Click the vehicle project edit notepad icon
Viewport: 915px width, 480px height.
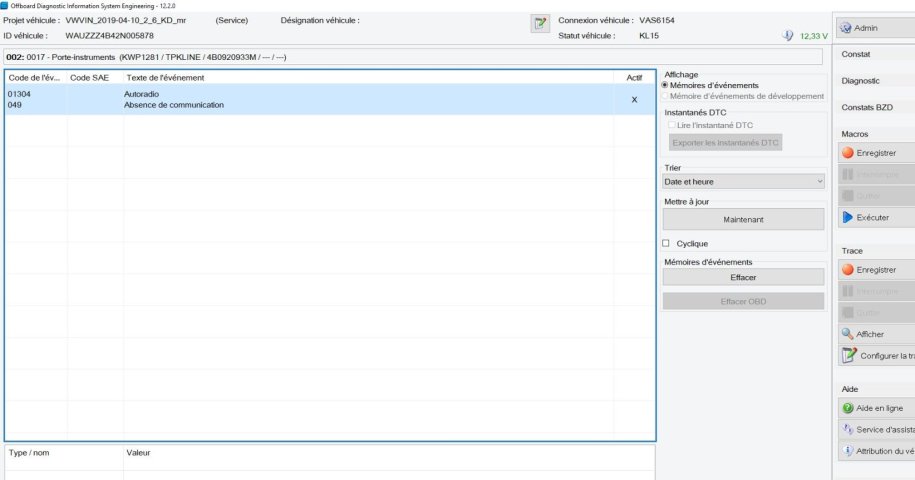point(540,23)
